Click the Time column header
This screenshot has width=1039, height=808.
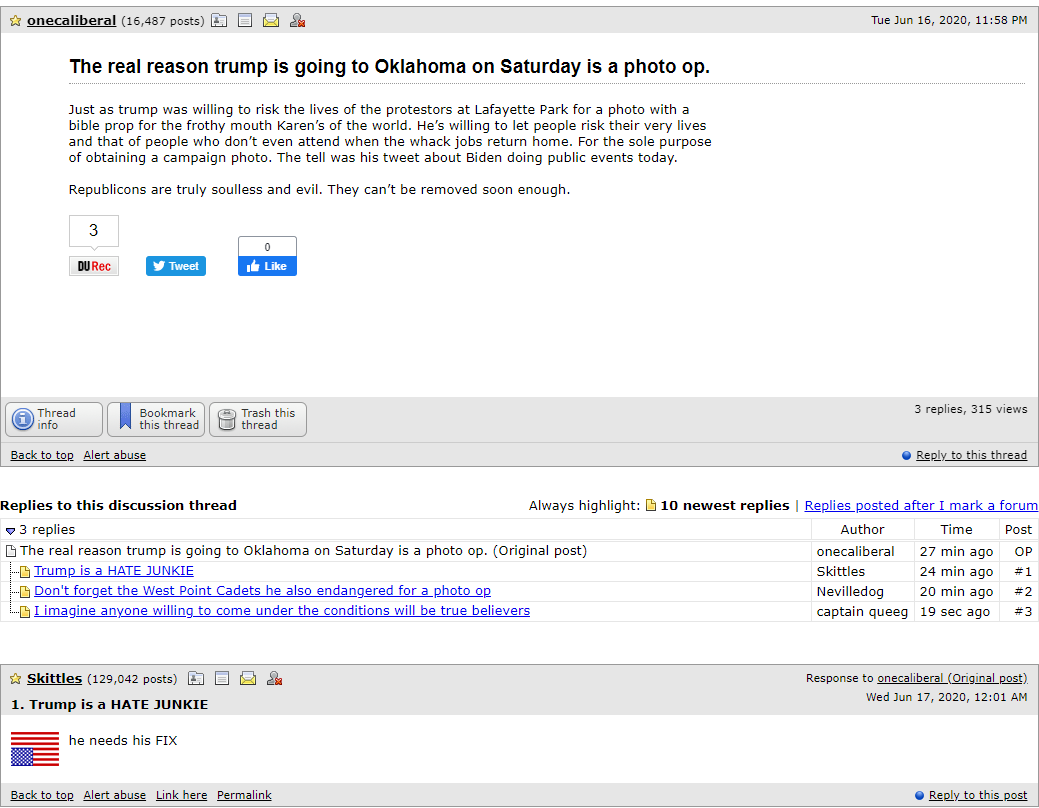tap(956, 530)
